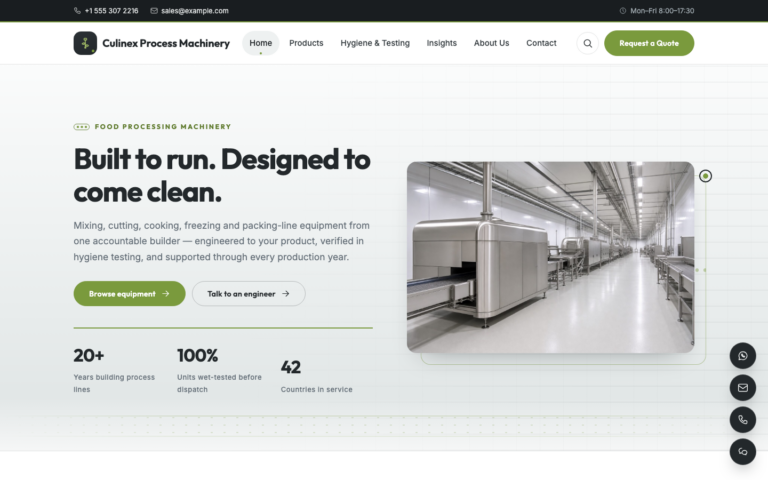The height and width of the screenshot is (480, 768).
Task: Click the bottom floating chat button
Action: (743, 452)
